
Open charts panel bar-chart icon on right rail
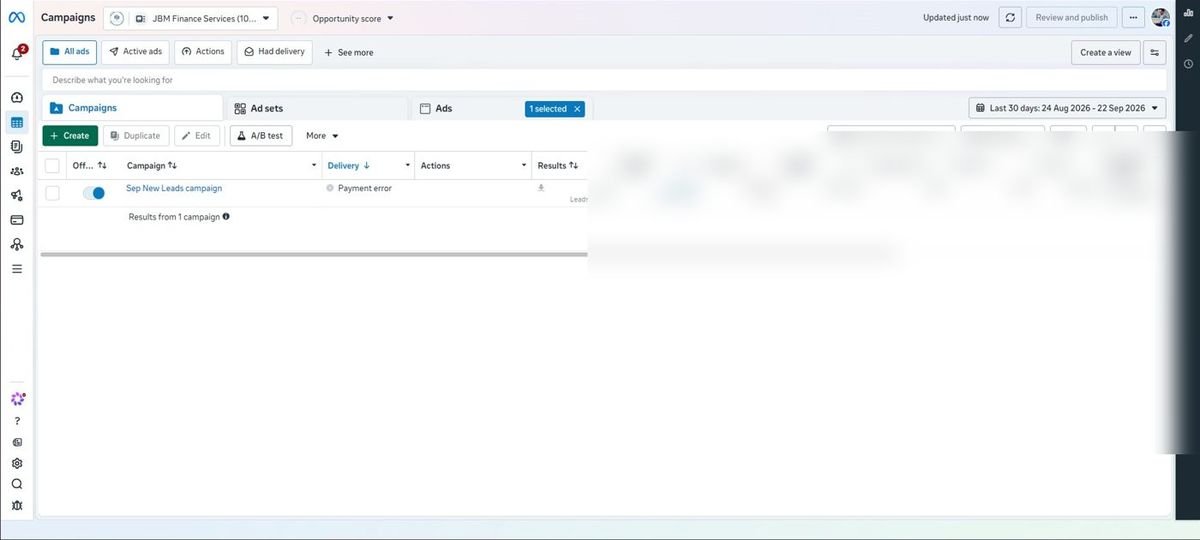[x=1188, y=14]
